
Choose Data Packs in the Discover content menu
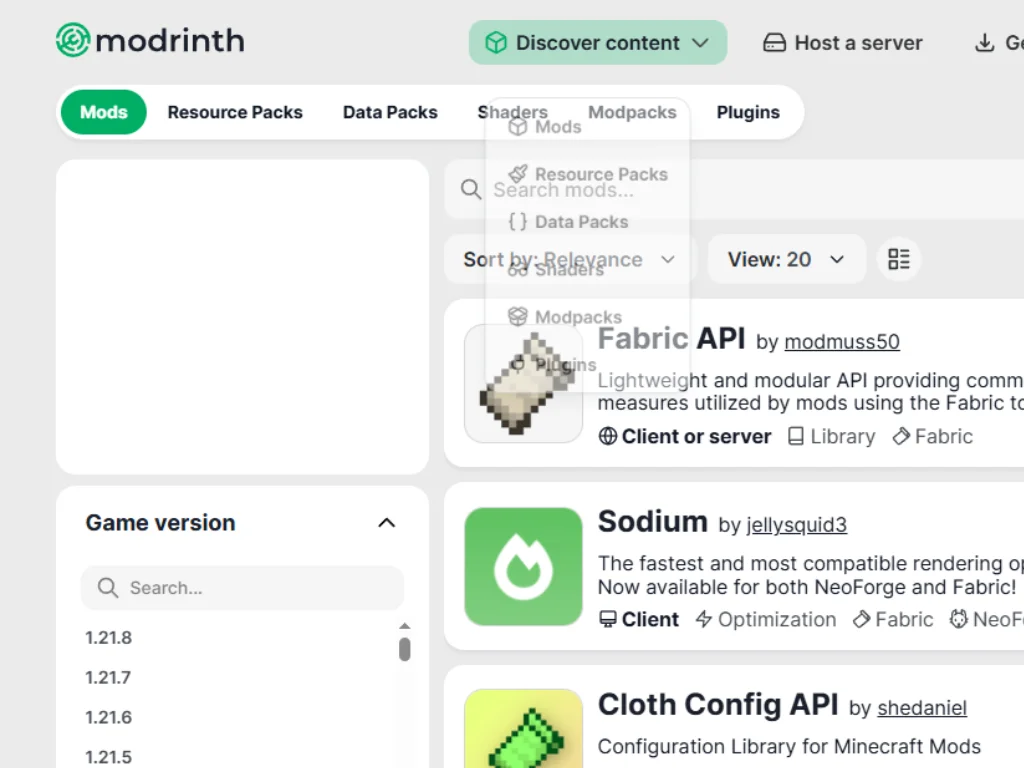point(568,222)
